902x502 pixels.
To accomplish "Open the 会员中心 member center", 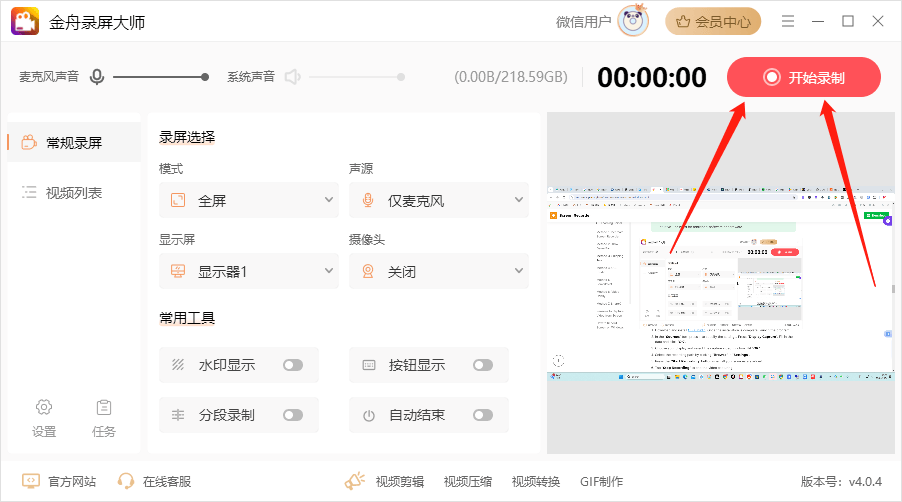I will pyautogui.click(x=713, y=22).
